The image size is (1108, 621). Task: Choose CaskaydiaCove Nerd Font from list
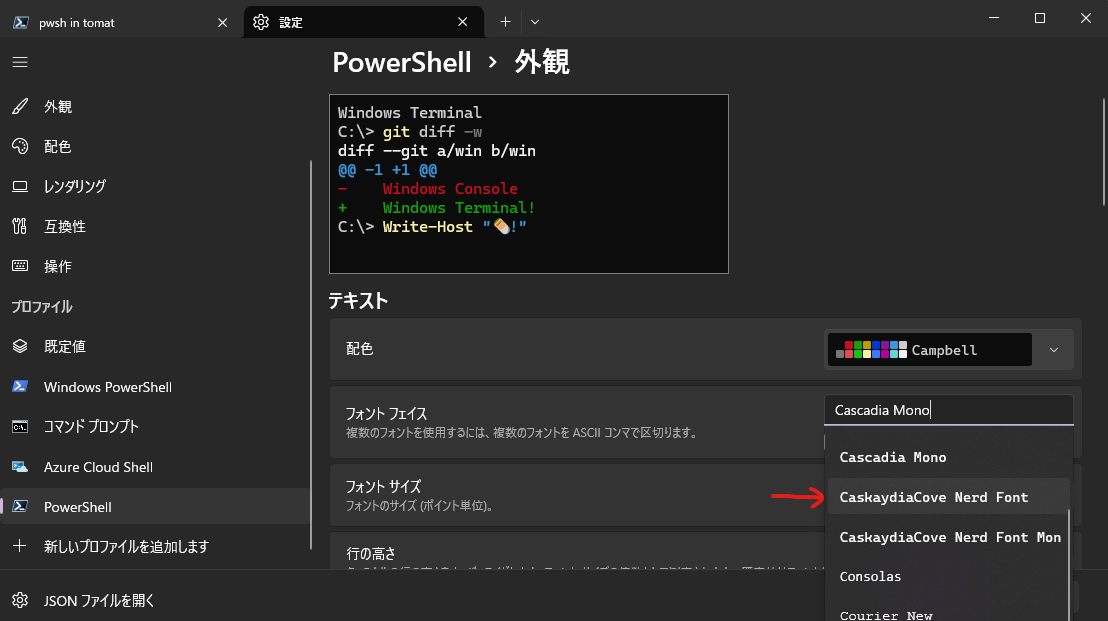tap(948, 497)
